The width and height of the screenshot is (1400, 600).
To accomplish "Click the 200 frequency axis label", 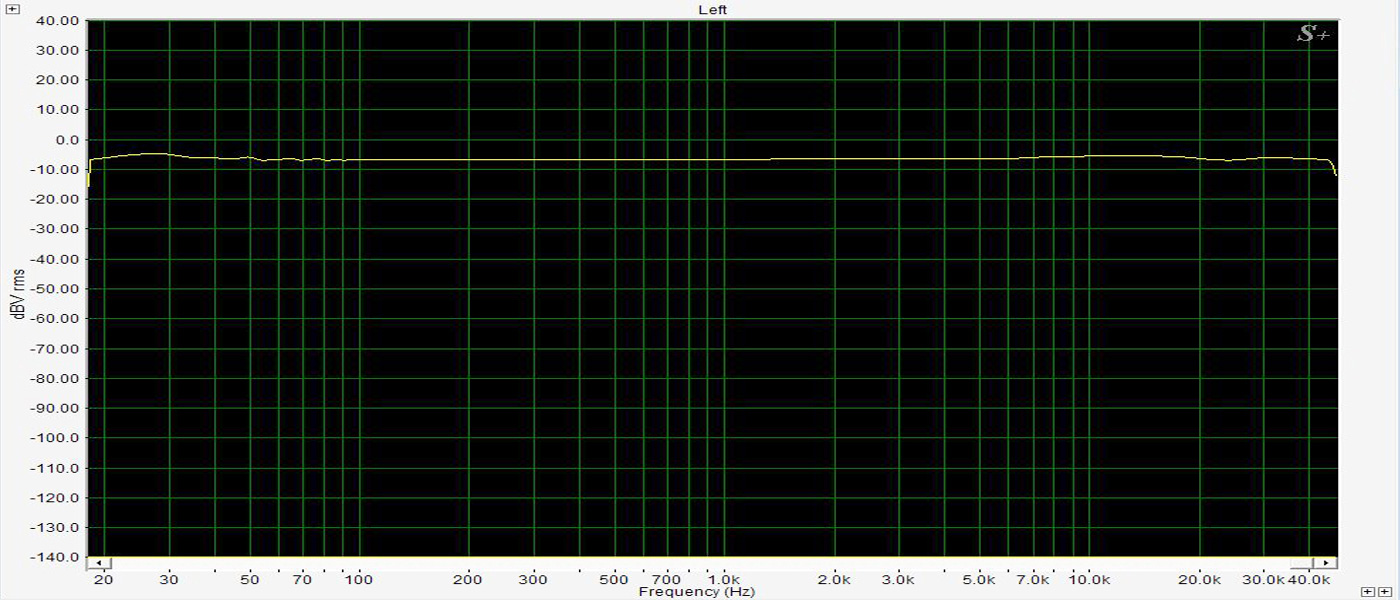I will [x=468, y=580].
